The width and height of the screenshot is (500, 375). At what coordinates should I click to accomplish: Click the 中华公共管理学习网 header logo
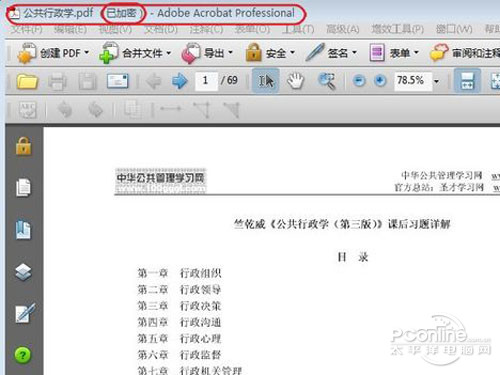tap(160, 181)
